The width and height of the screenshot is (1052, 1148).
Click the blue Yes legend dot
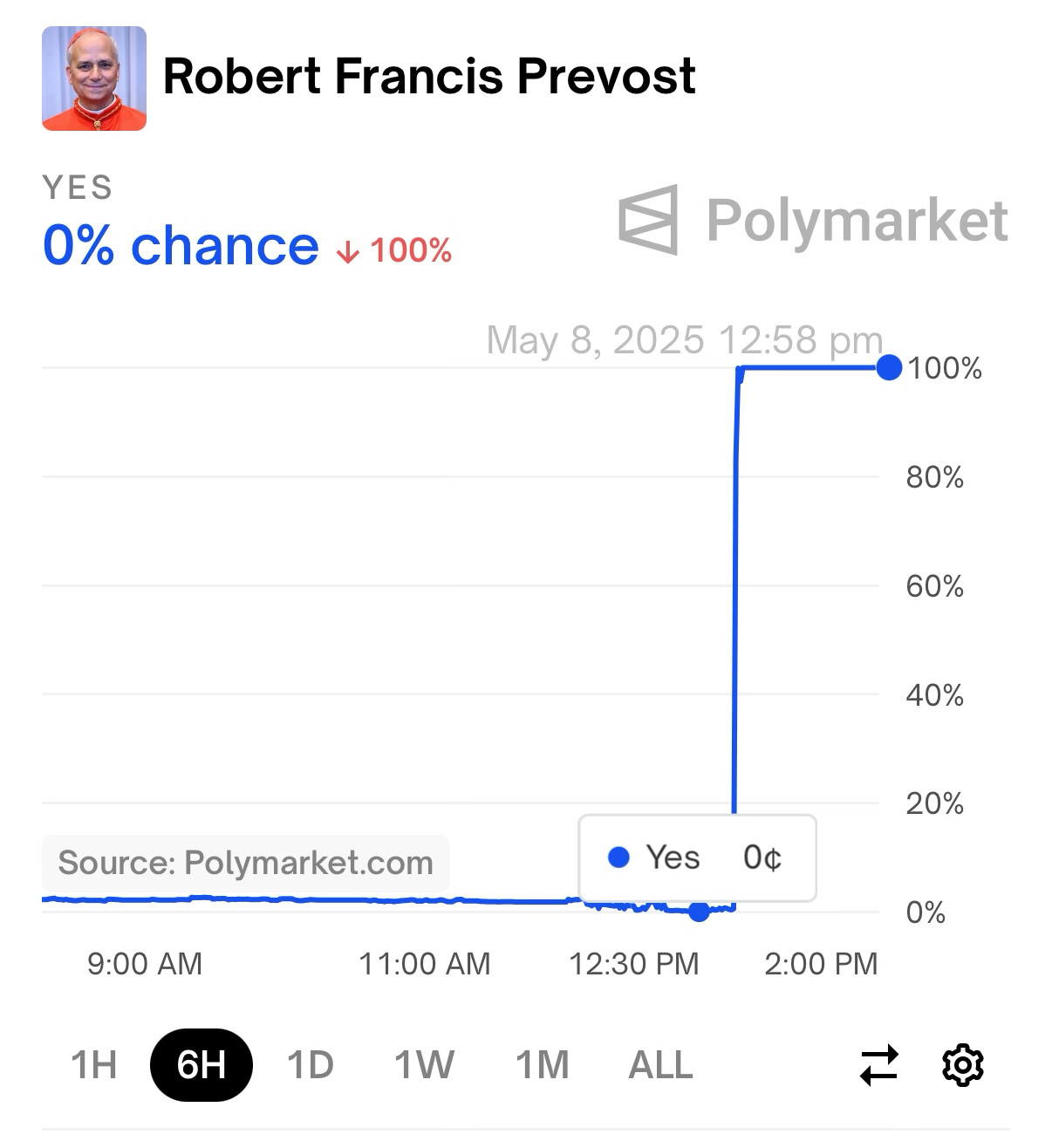(x=618, y=858)
